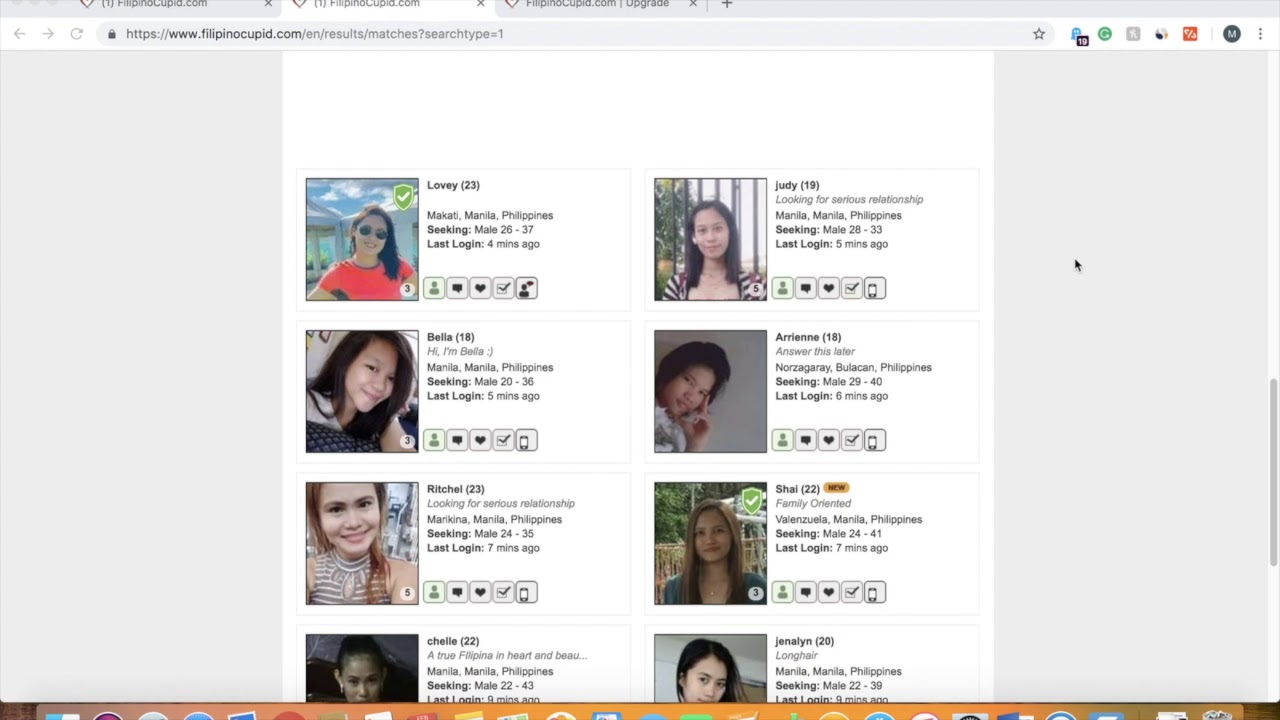Message Ritchel using the speech-bubble icon
1280x720 pixels.
[x=457, y=592]
